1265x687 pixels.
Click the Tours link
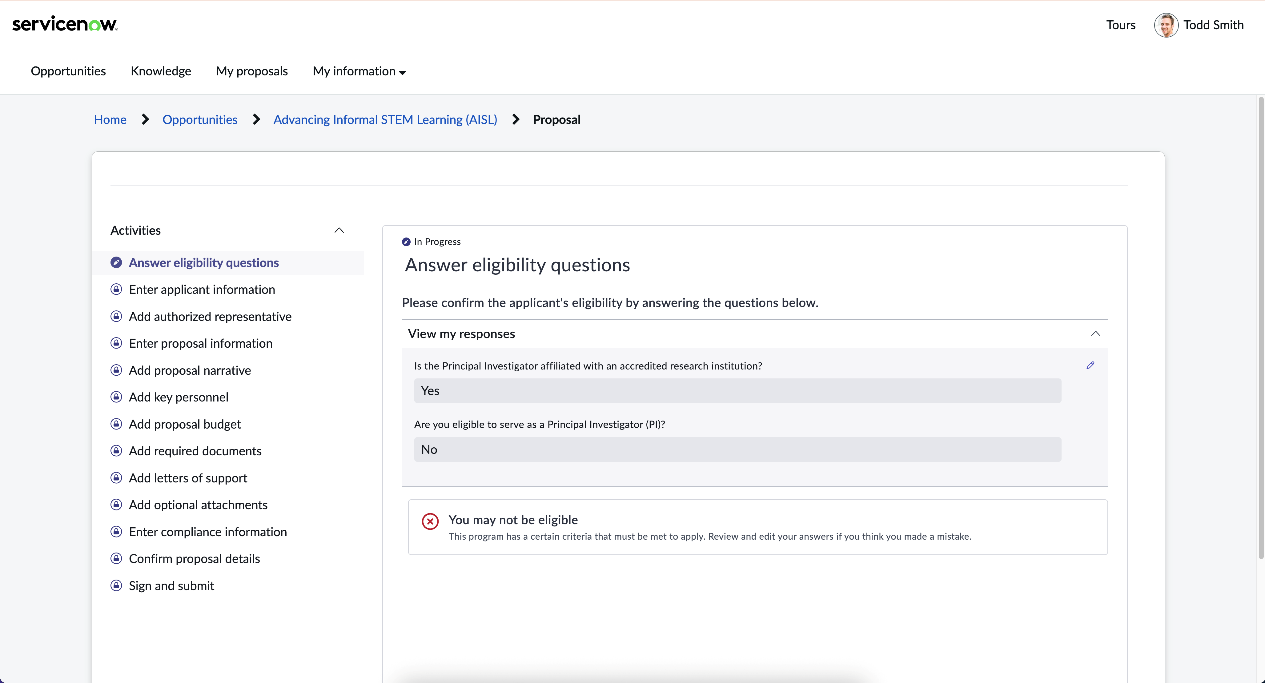1121,25
